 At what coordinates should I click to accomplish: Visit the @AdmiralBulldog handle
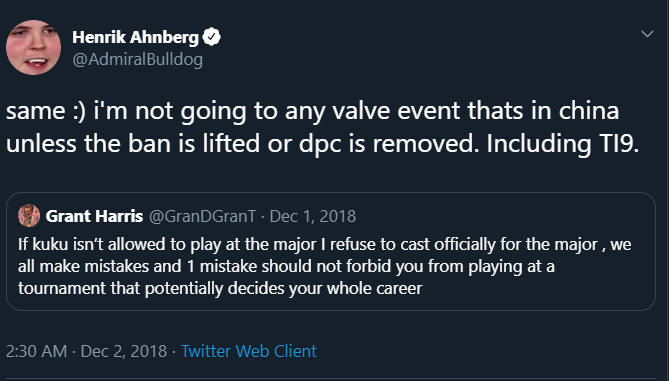click(137, 59)
